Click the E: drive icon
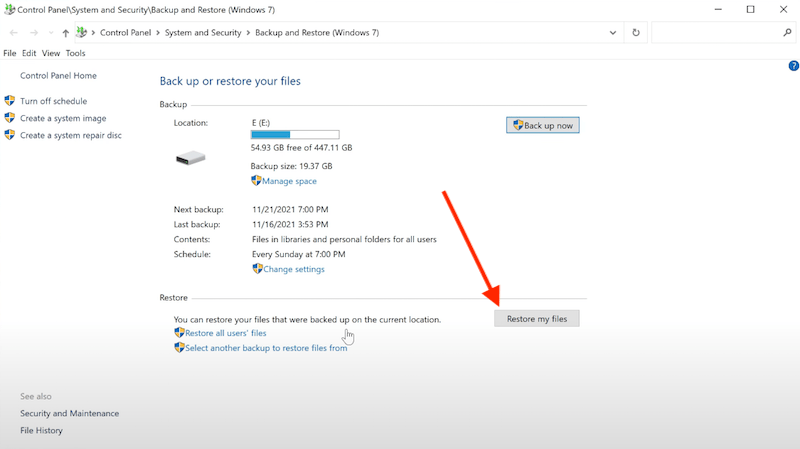 click(x=190, y=158)
